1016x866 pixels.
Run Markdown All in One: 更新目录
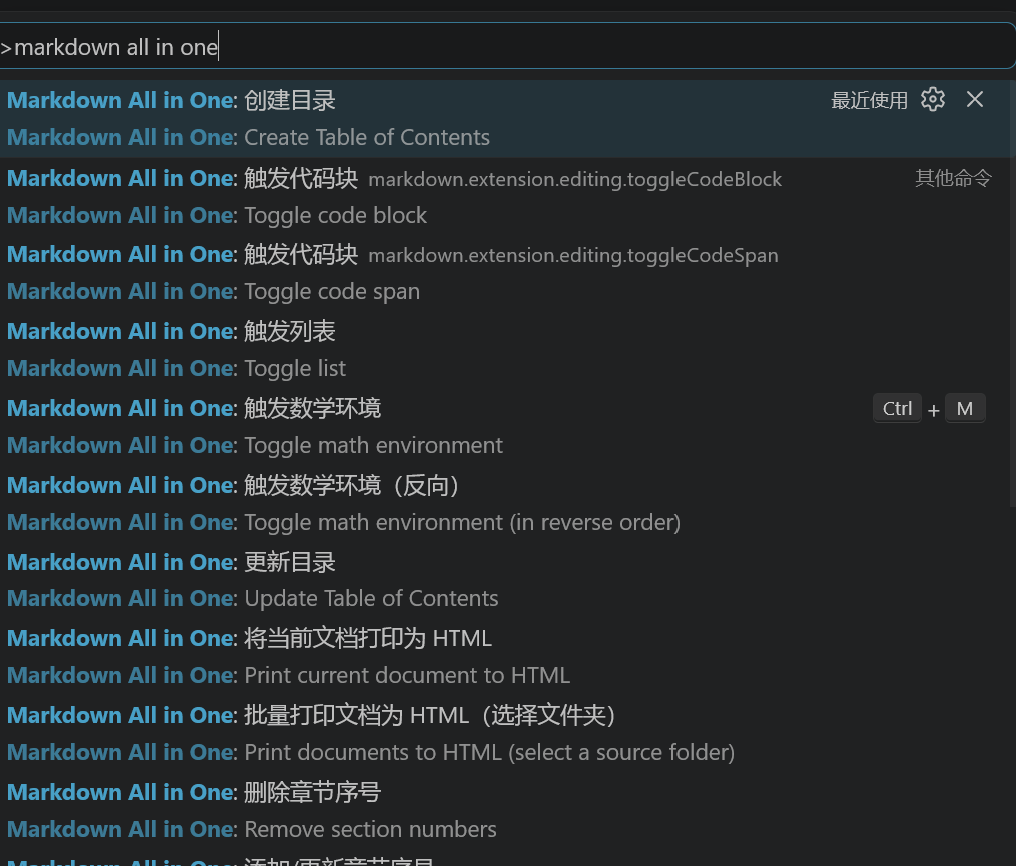171,563
